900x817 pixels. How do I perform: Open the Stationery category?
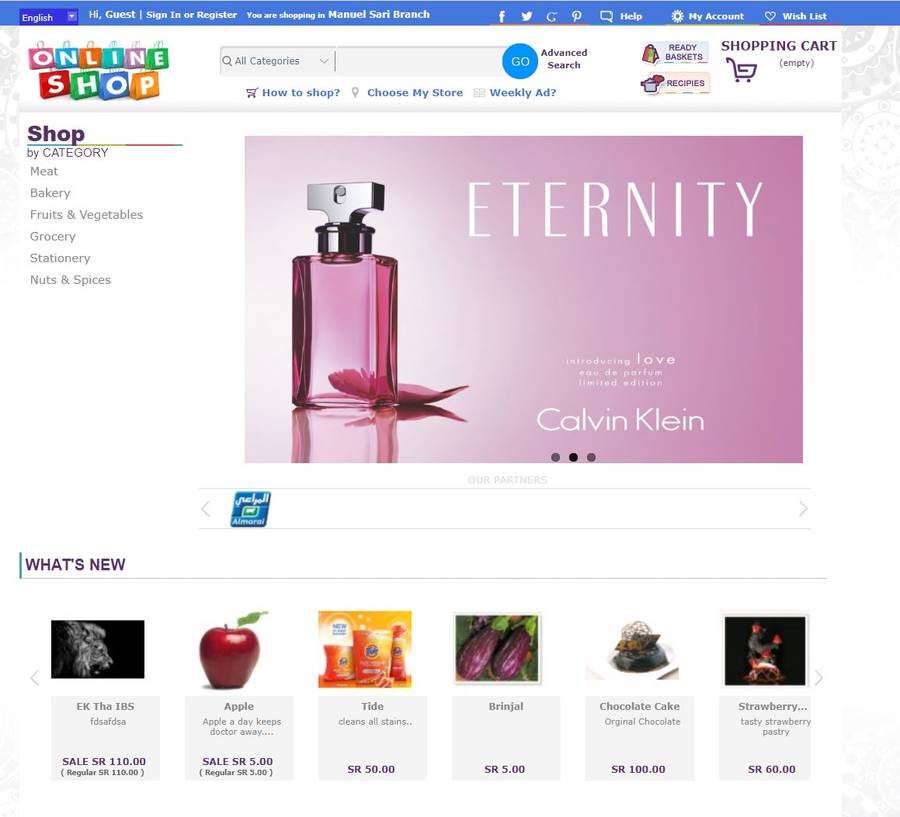[60, 258]
